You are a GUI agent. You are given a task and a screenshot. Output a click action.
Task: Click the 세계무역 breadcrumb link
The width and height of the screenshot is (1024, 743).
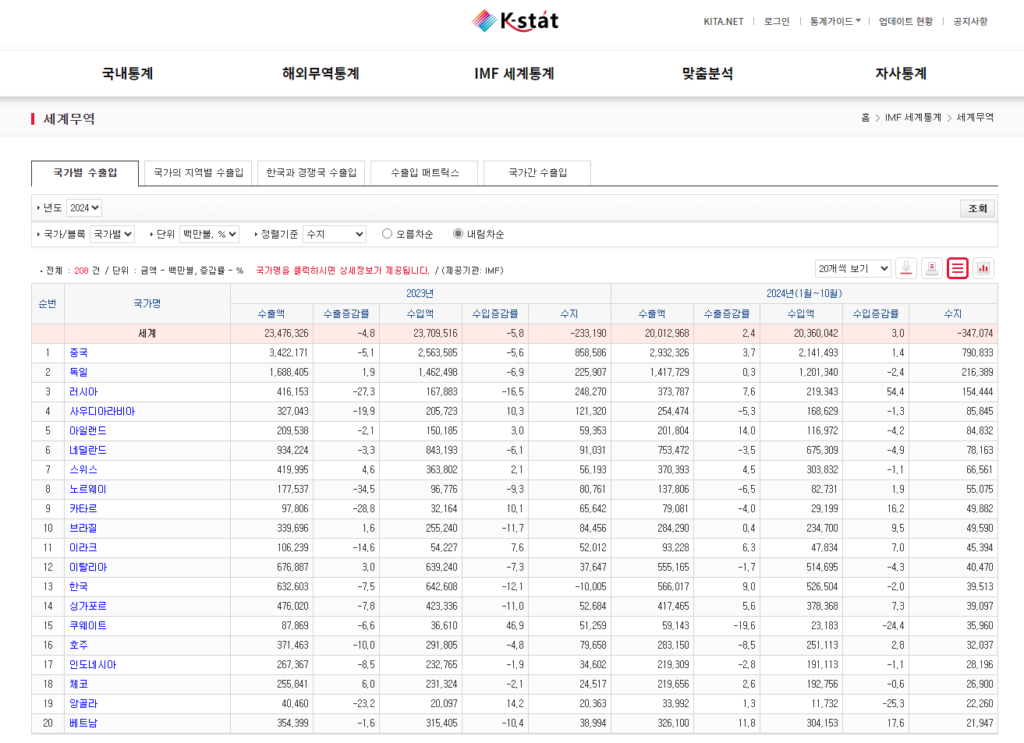pos(975,118)
